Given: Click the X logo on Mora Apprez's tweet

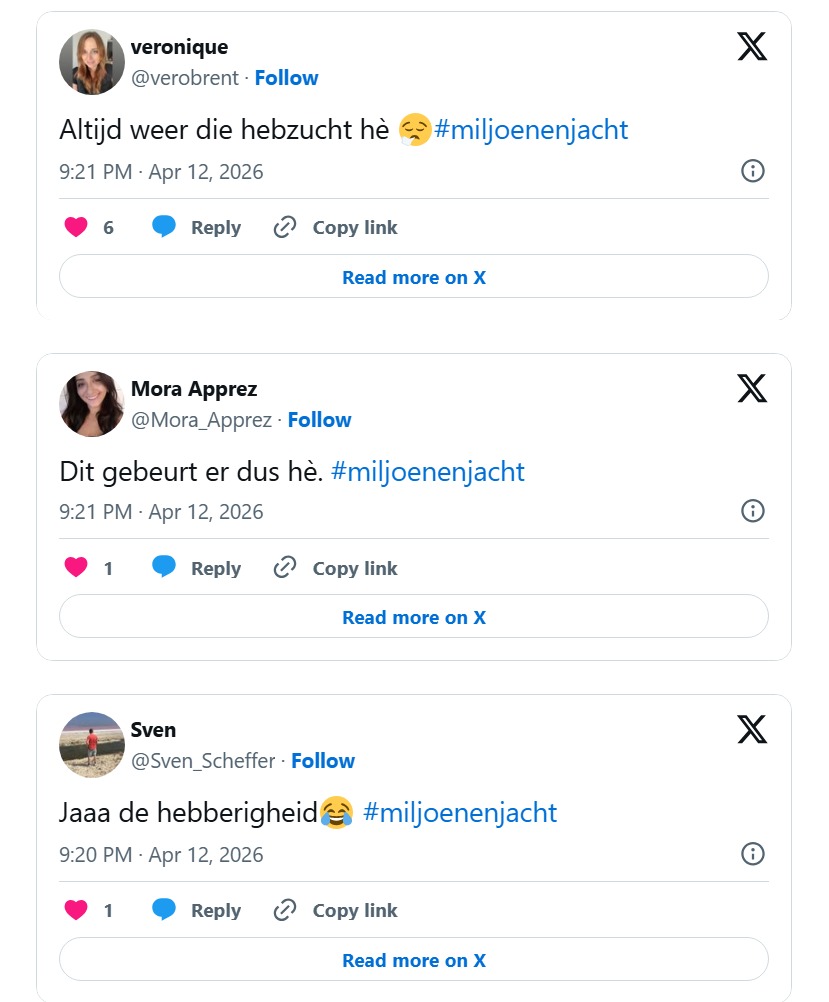Looking at the screenshot, I should (x=752, y=388).
